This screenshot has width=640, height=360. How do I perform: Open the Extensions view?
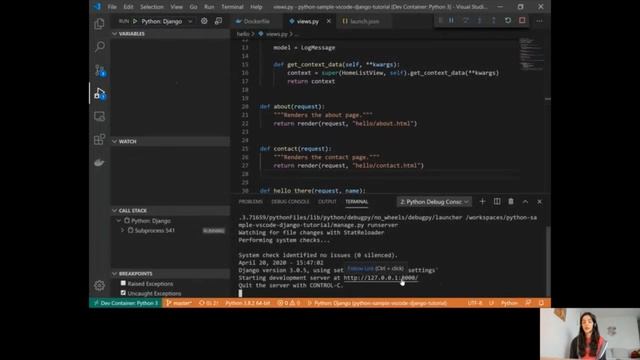click(99, 140)
